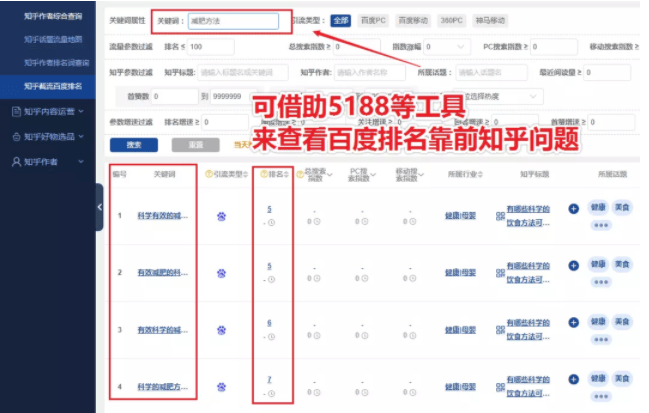649x413 pixels.
Task: Collapse the sidebar with the arrow handle
Action: tap(99, 207)
